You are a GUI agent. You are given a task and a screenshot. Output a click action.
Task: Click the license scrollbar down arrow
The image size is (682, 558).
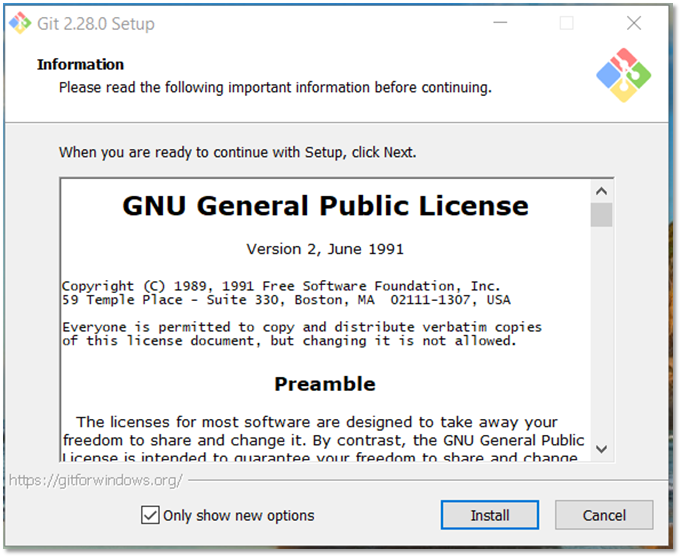pos(601,449)
